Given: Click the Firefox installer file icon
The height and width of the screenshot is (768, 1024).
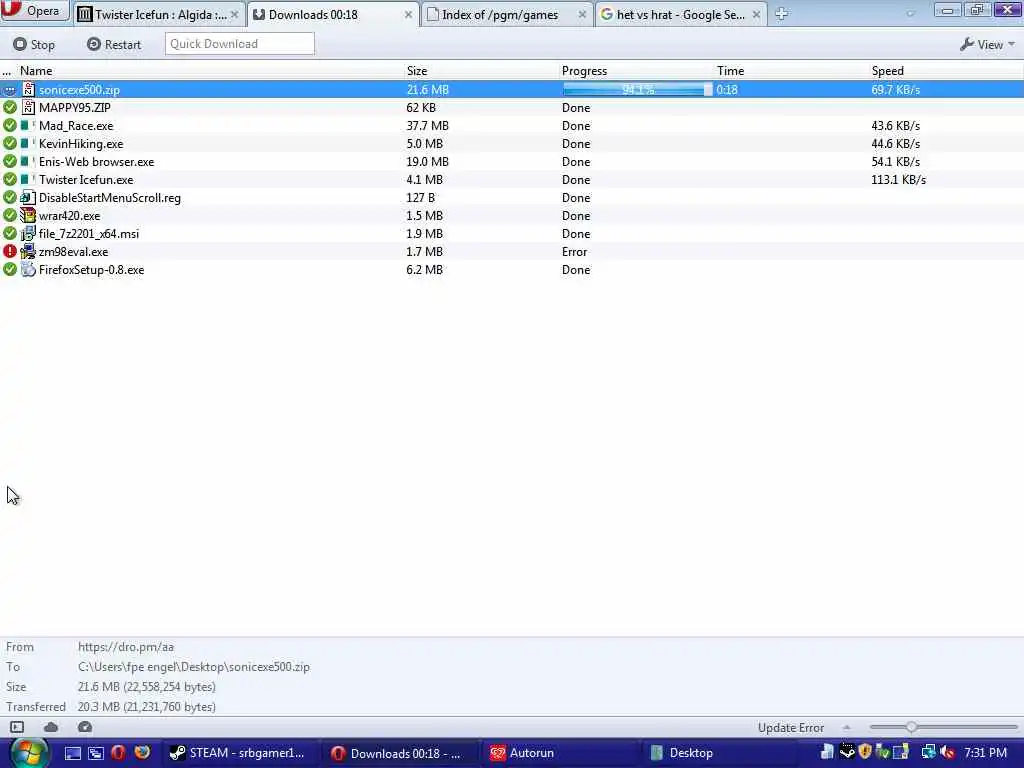Looking at the screenshot, I should pyautogui.click(x=28, y=269).
